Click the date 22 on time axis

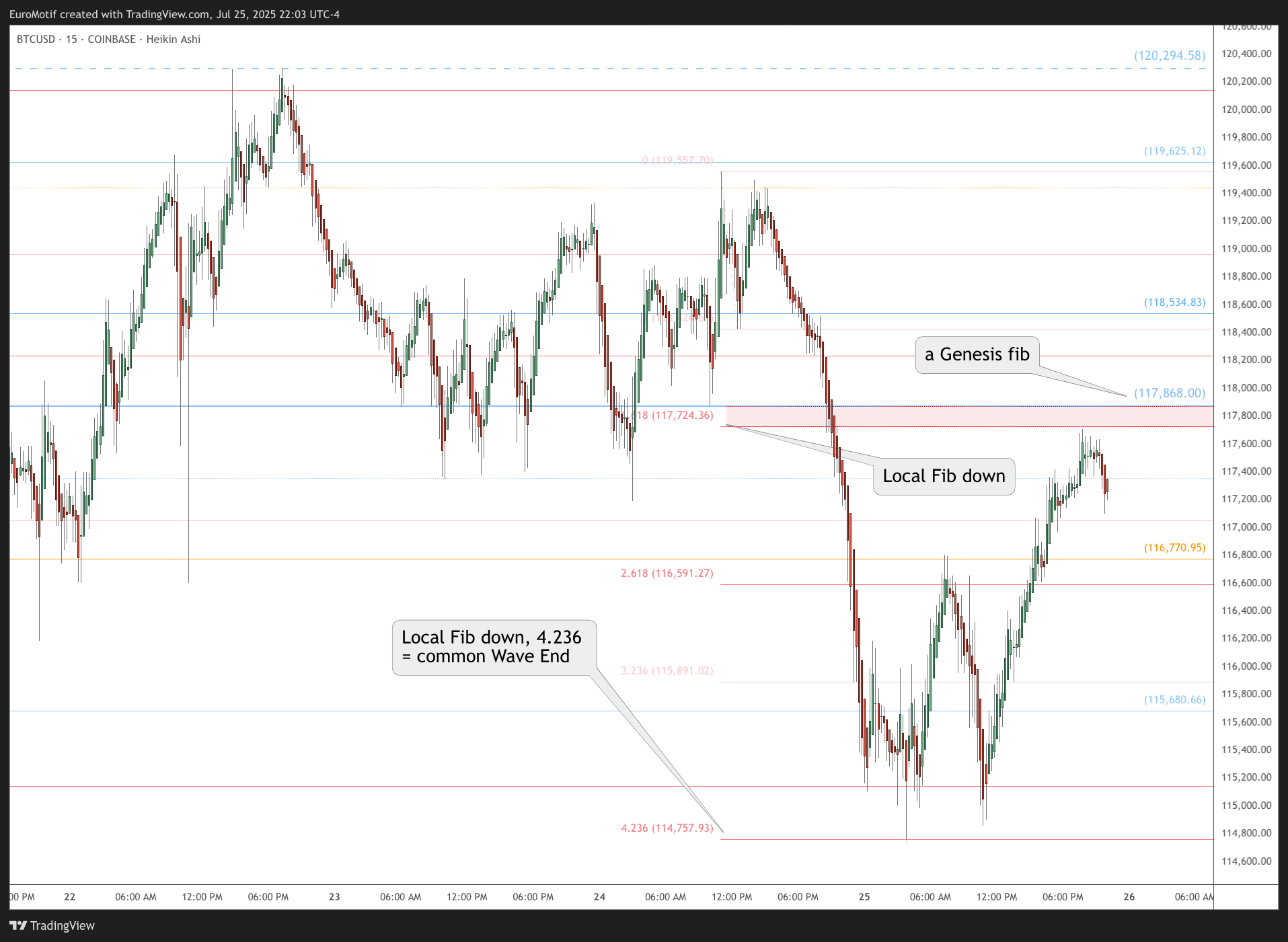point(70,897)
